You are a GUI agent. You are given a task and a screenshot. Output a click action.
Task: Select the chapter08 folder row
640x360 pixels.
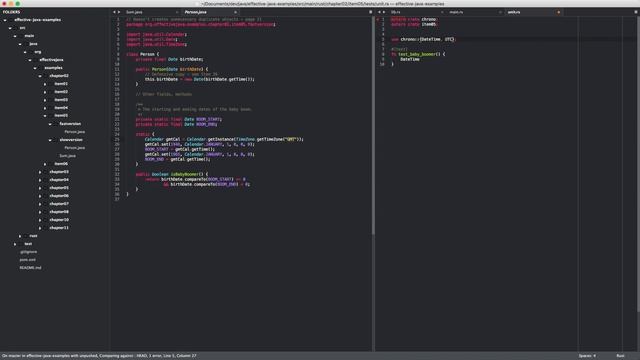tap(59, 212)
